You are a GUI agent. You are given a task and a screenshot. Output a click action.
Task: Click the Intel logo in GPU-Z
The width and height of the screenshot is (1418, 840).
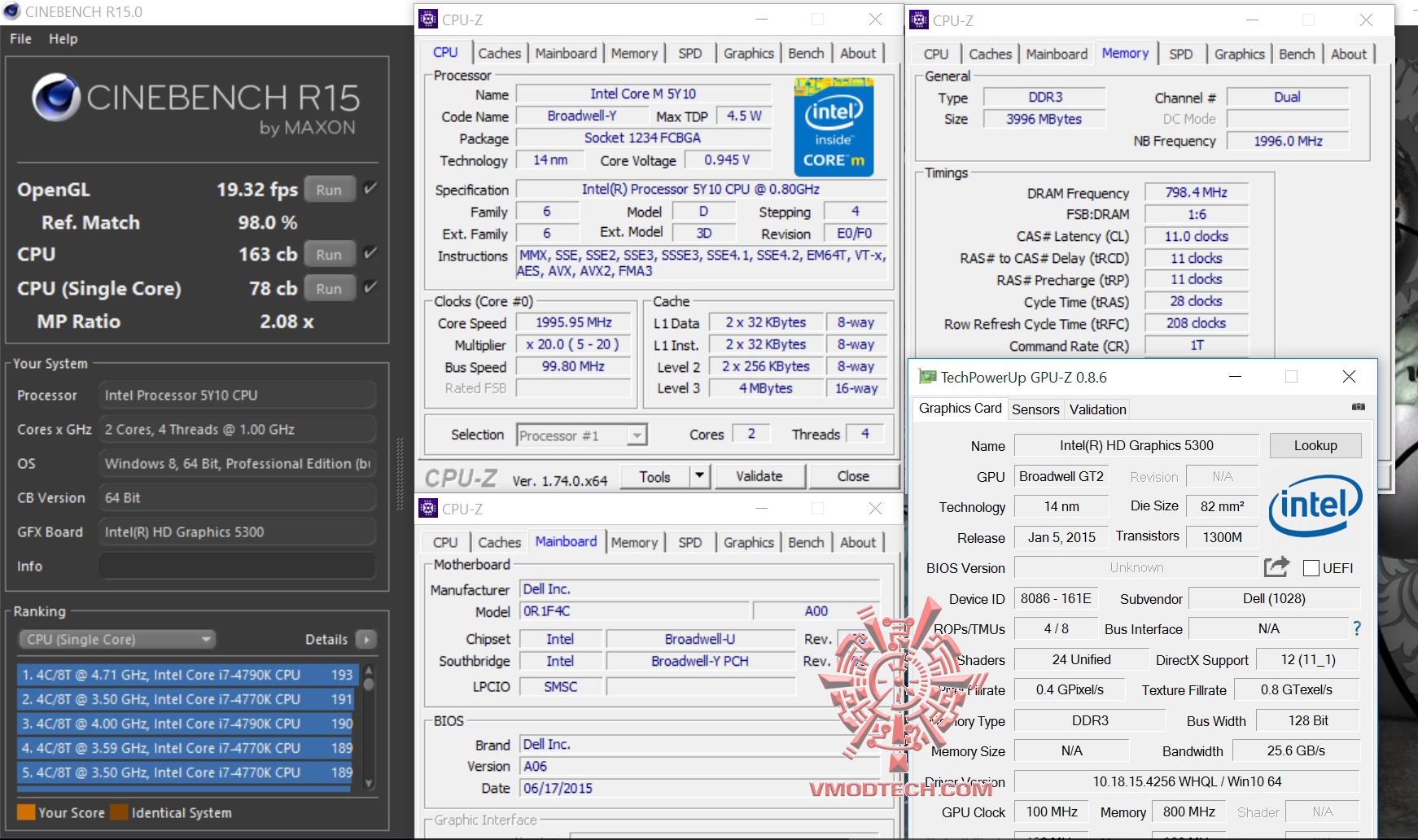1315,505
